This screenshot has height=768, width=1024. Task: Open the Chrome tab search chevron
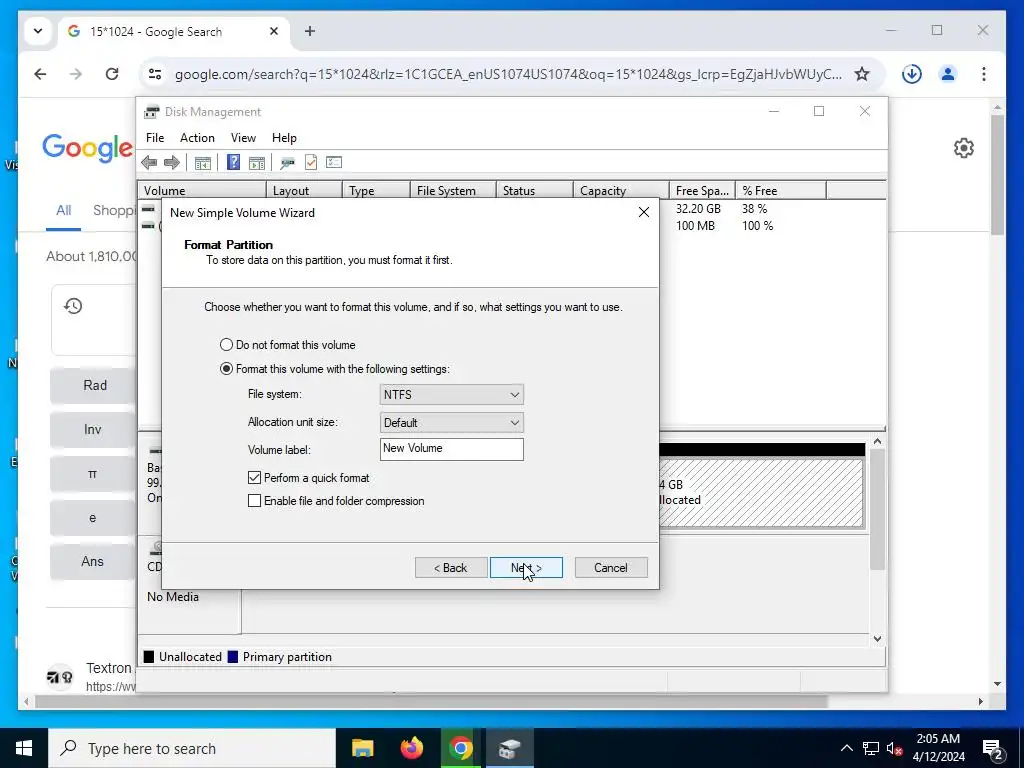pos(38,31)
